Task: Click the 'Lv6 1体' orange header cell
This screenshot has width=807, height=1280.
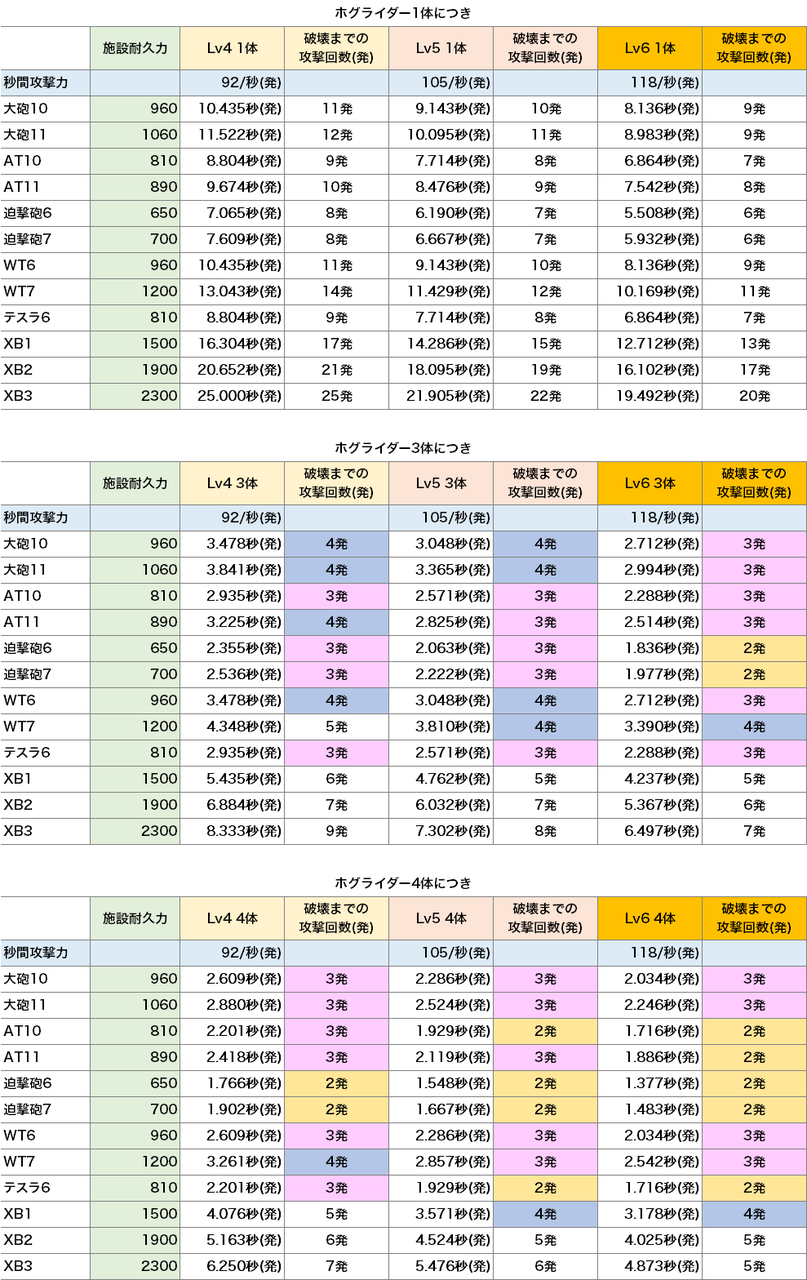Action: (x=650, y=48)
